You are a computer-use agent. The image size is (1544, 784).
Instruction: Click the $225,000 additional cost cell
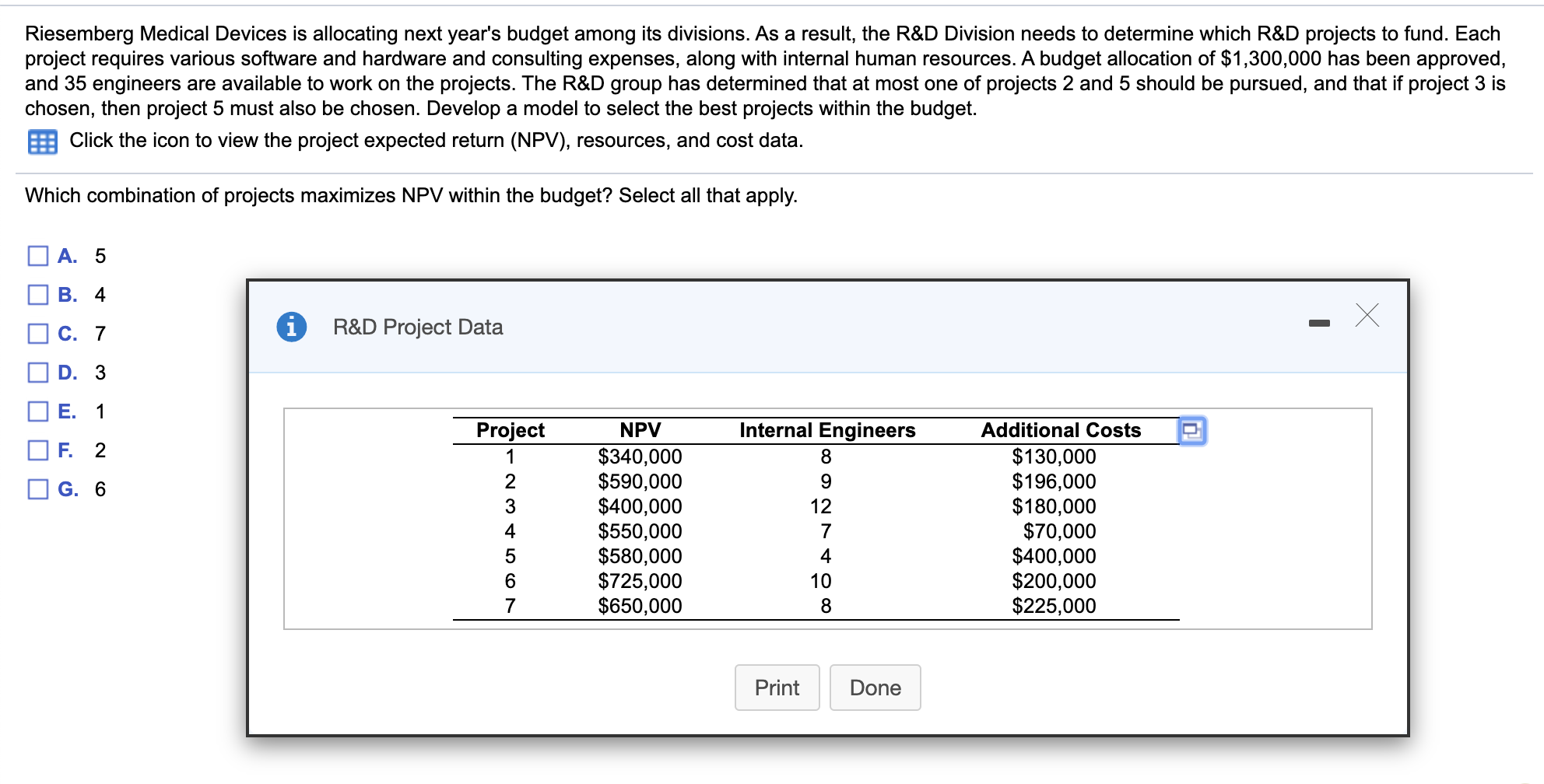click(1054, 606)
